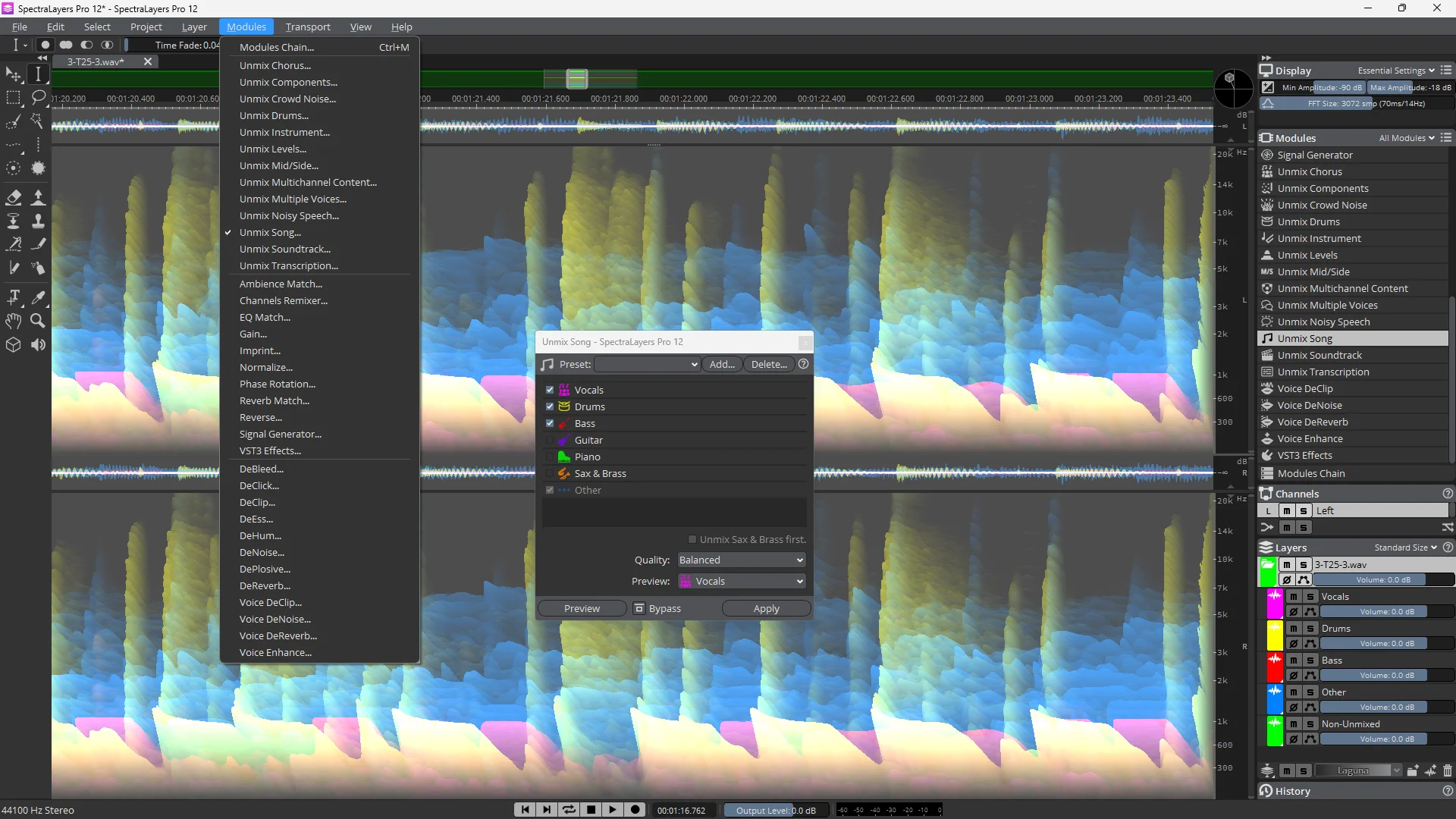Select the hand pan tool
The width and height of the screenshot is (1456, 819).
tap(14, 321)
